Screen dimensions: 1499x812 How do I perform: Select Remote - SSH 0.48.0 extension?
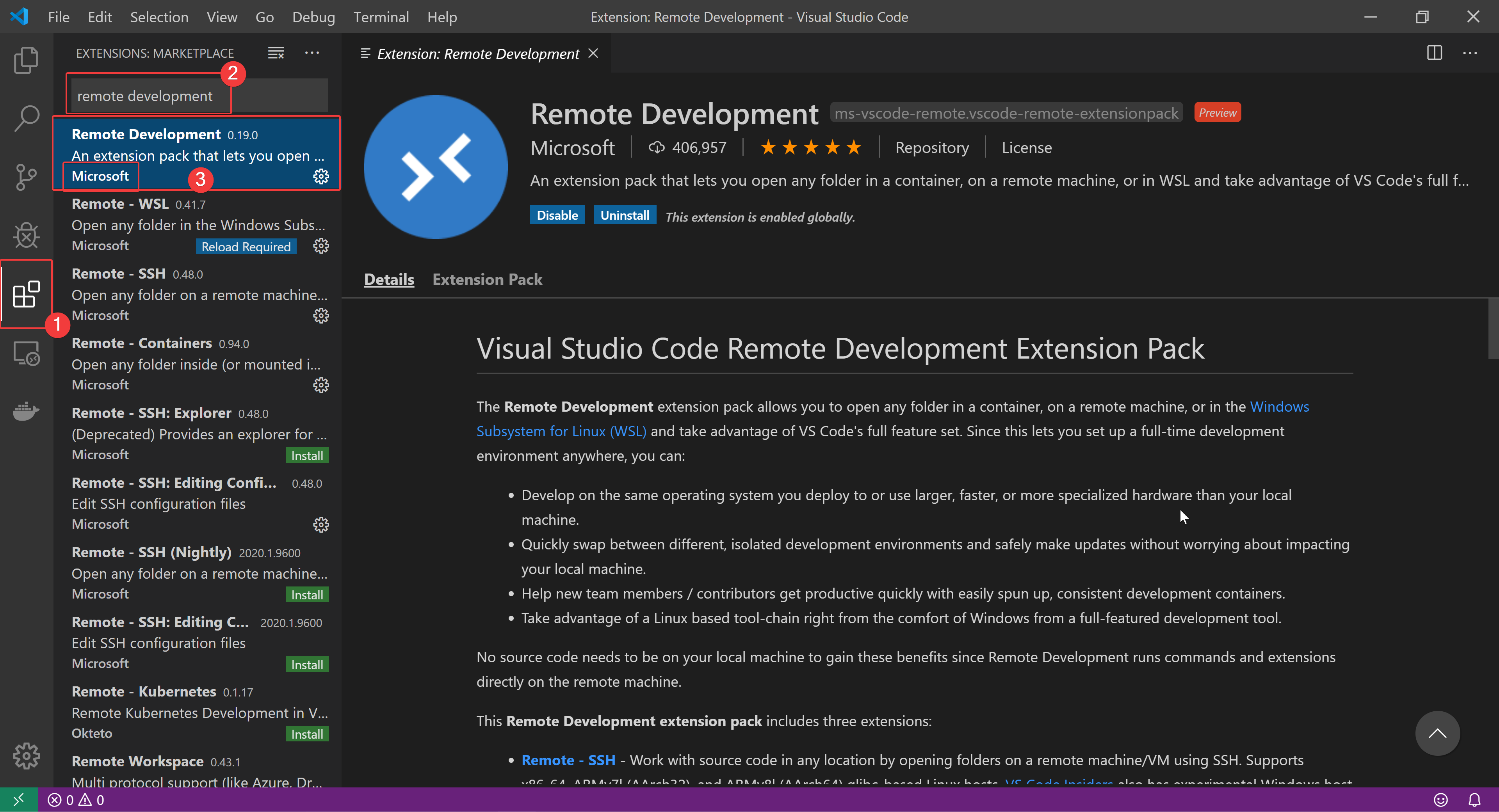pos(197,294)
